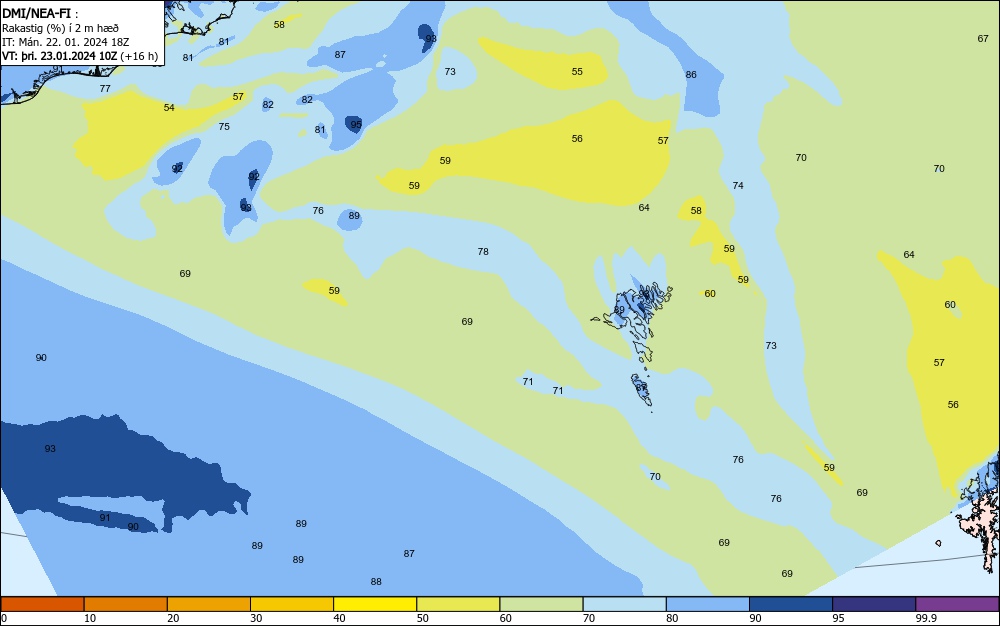Click the 95–99.9 dark purple legend swatch
The width and height of the screenshot is (1000, 626).
(874, 604)
